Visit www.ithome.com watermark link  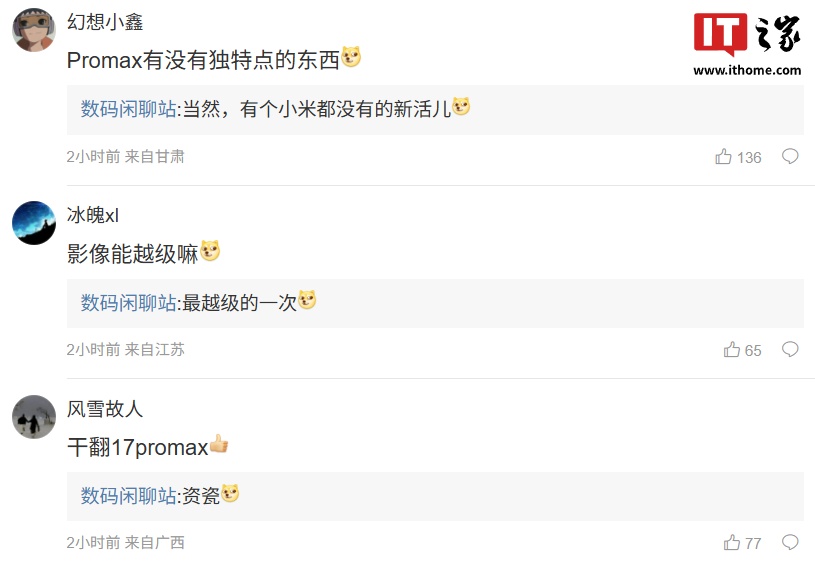click(x=747, y=70)
